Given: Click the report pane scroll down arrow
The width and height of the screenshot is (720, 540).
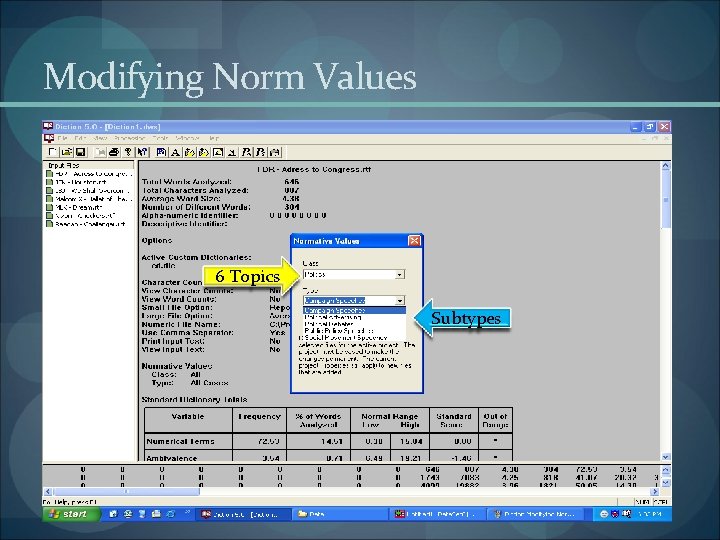Looking at the screenshot, I should (x=665, y=457).
